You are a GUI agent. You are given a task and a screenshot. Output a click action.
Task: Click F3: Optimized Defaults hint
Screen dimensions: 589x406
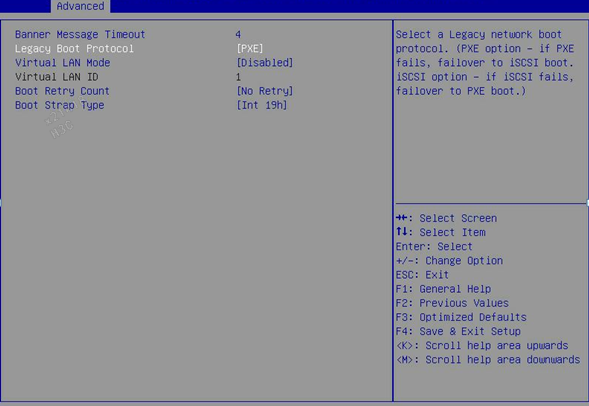tap(461, 317)
